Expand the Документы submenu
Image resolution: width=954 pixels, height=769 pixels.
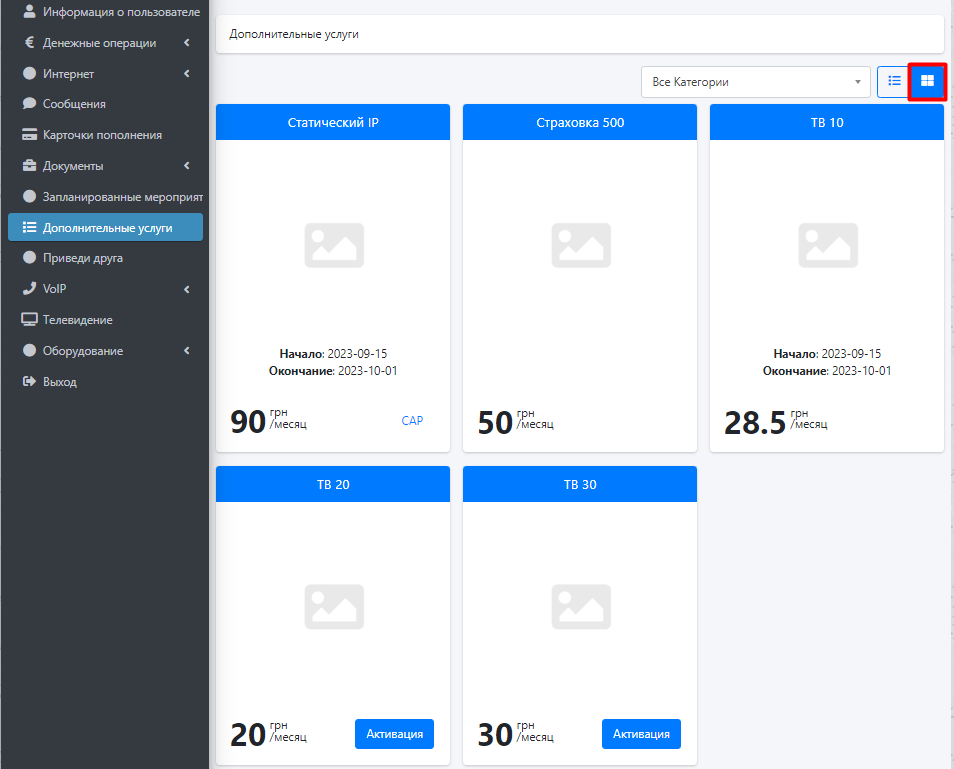[x=186, y=166]
